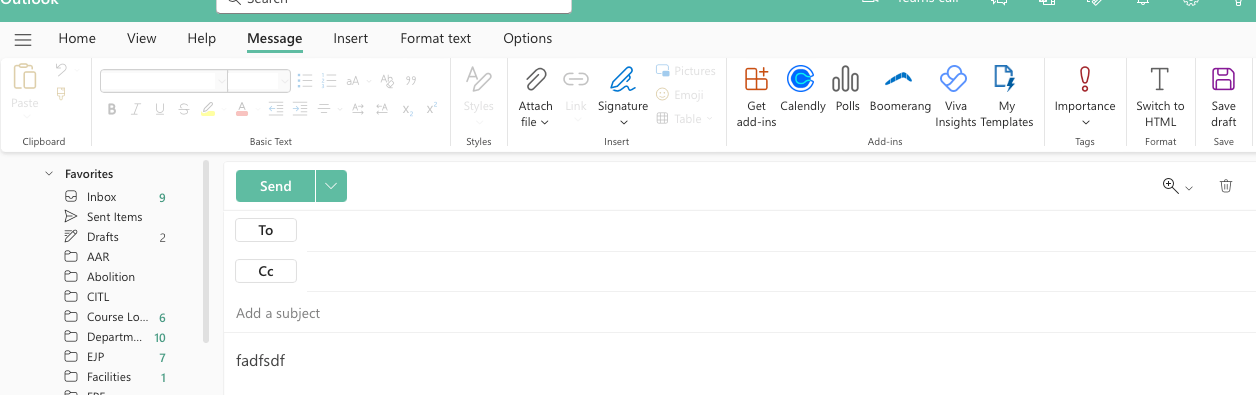Toggle Underline formatting
The width and height of the screenshot is (1256, 395).
(x=160, y=109)
